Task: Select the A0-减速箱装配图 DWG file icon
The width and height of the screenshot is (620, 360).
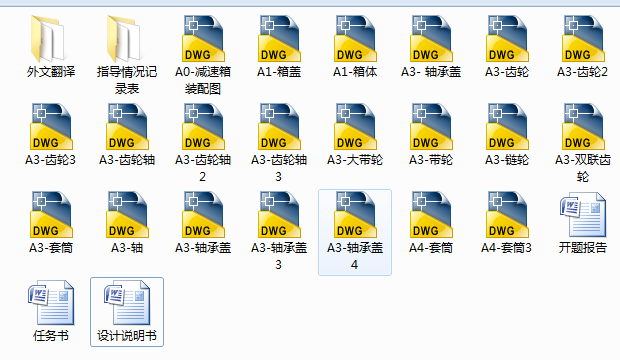Action: [202, 39]
